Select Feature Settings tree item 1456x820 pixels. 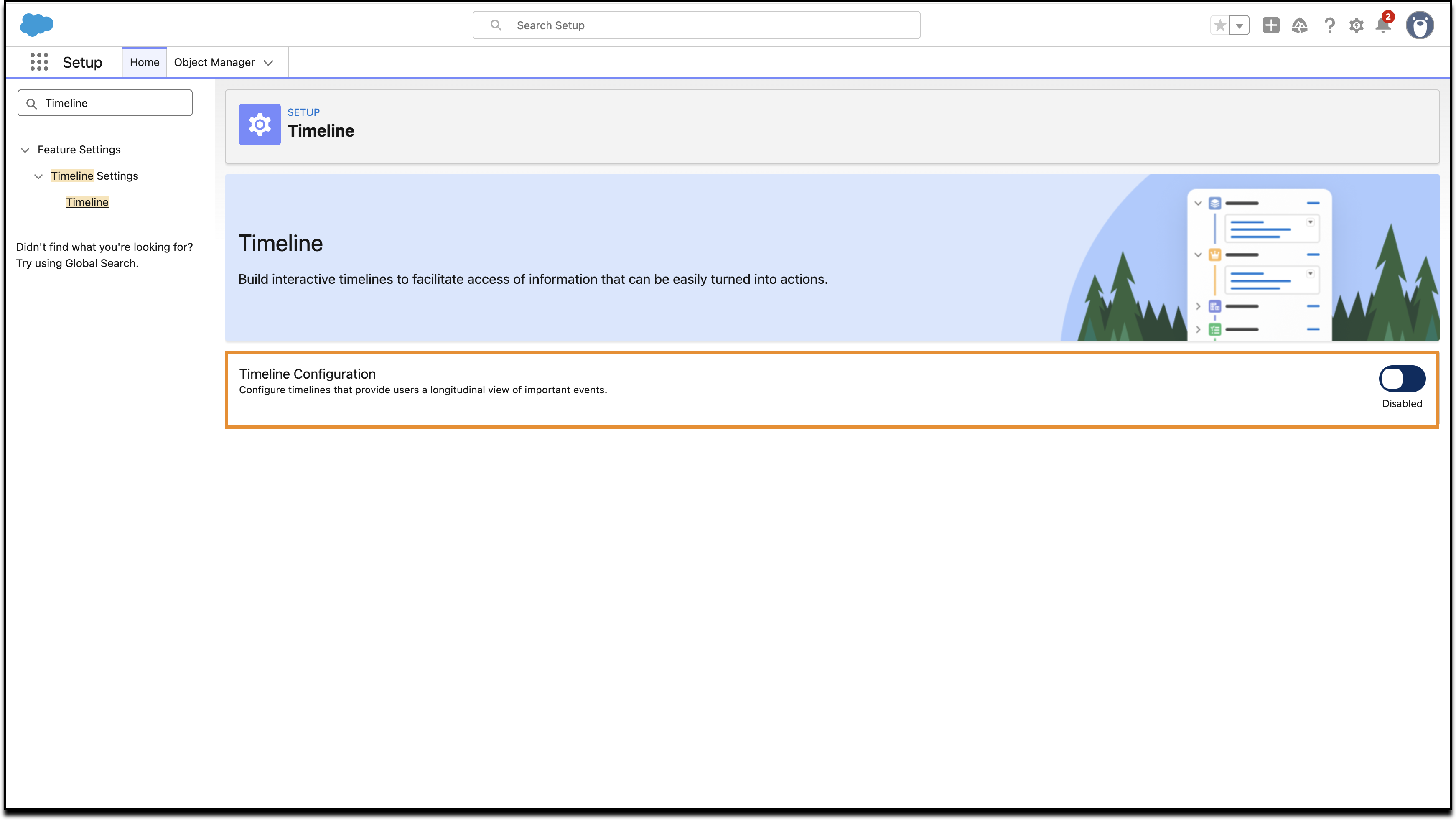79,150
